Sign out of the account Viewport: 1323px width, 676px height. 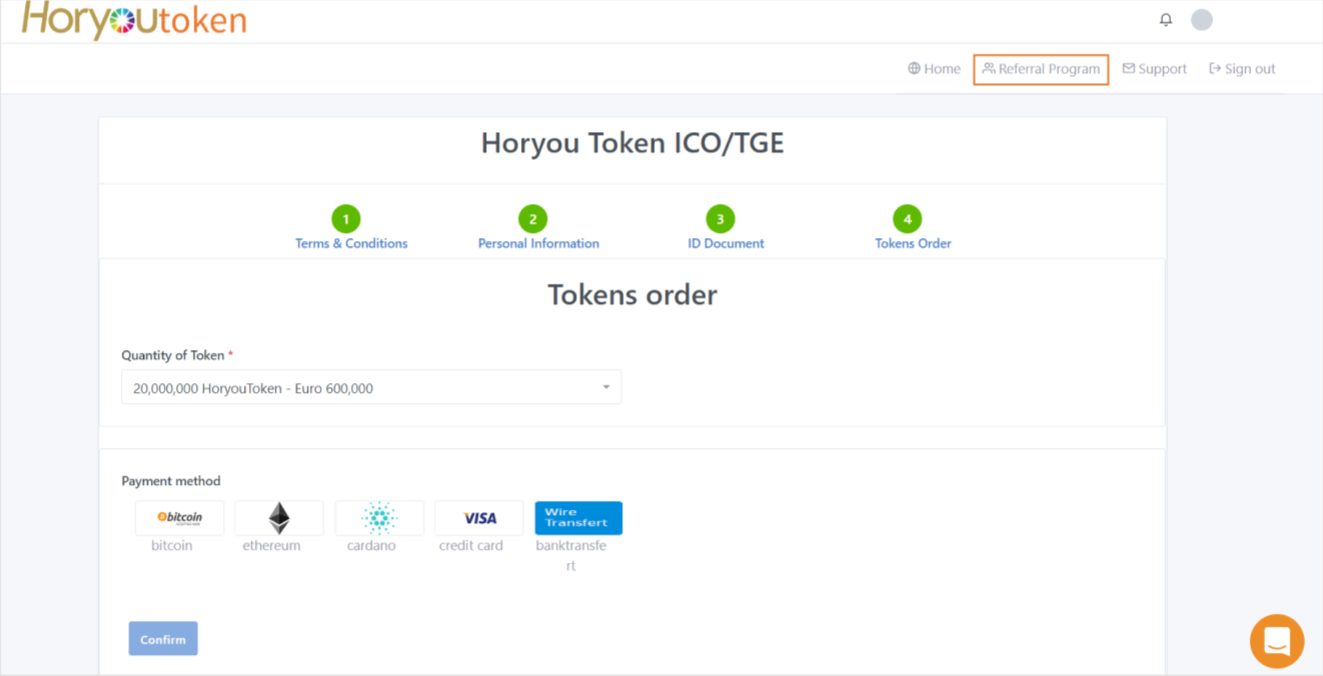[x=1242, y=69]
